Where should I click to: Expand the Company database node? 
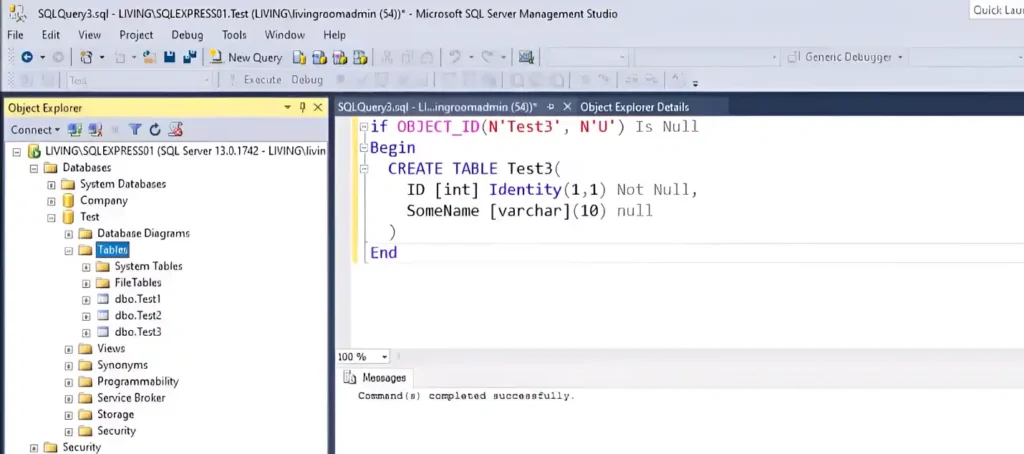click(51, 201)
